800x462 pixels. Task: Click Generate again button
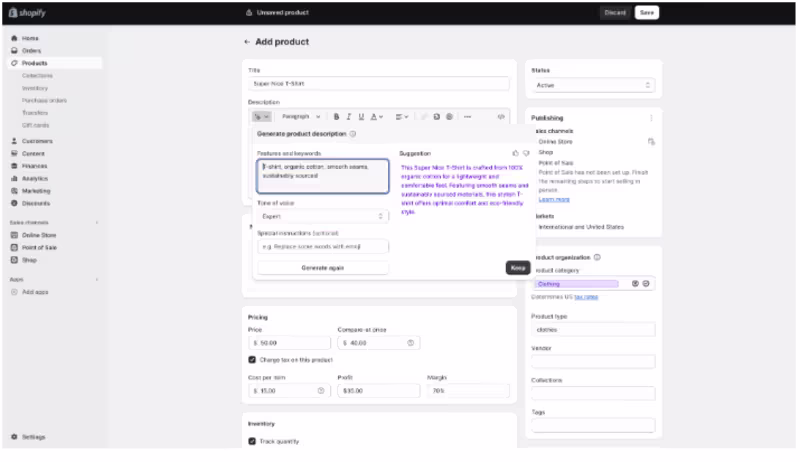pyautogui.click(x=322, y=268)
